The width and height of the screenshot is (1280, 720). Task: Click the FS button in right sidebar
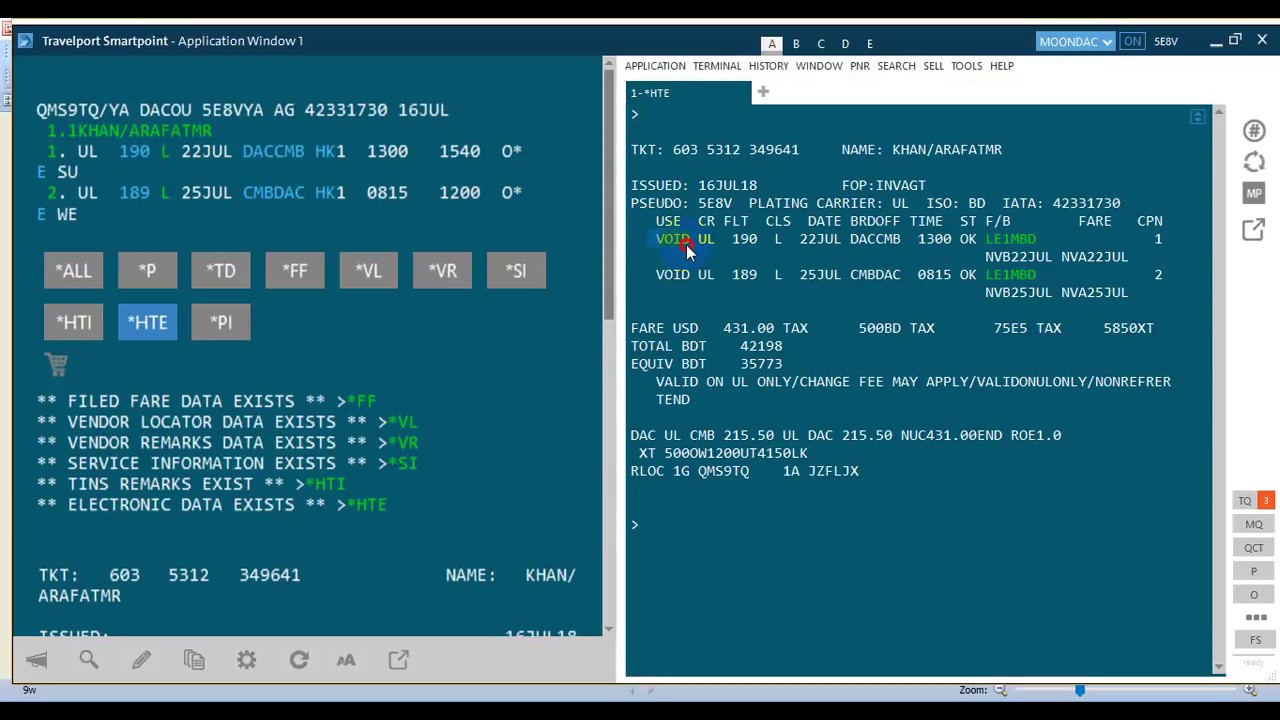click(x=1255, y=640)
